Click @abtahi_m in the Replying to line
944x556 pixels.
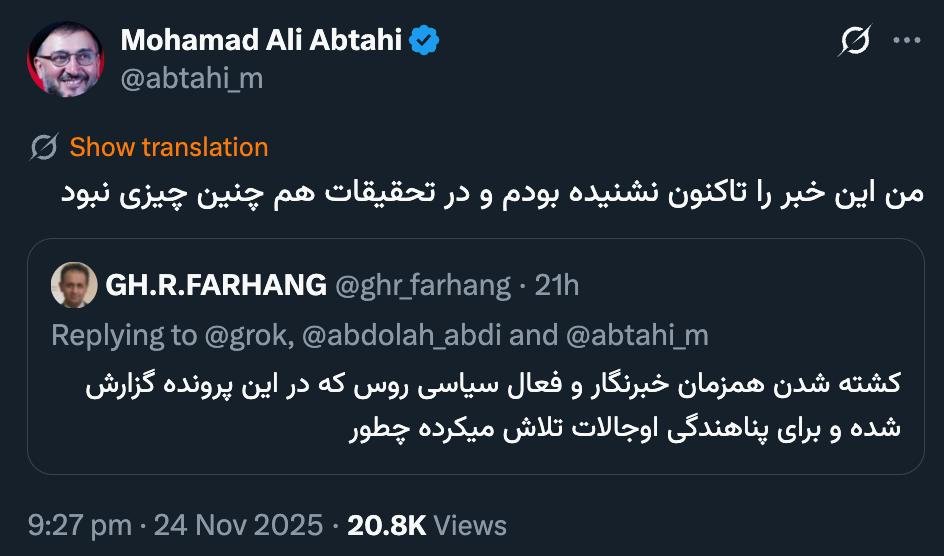tap(637, 335)
